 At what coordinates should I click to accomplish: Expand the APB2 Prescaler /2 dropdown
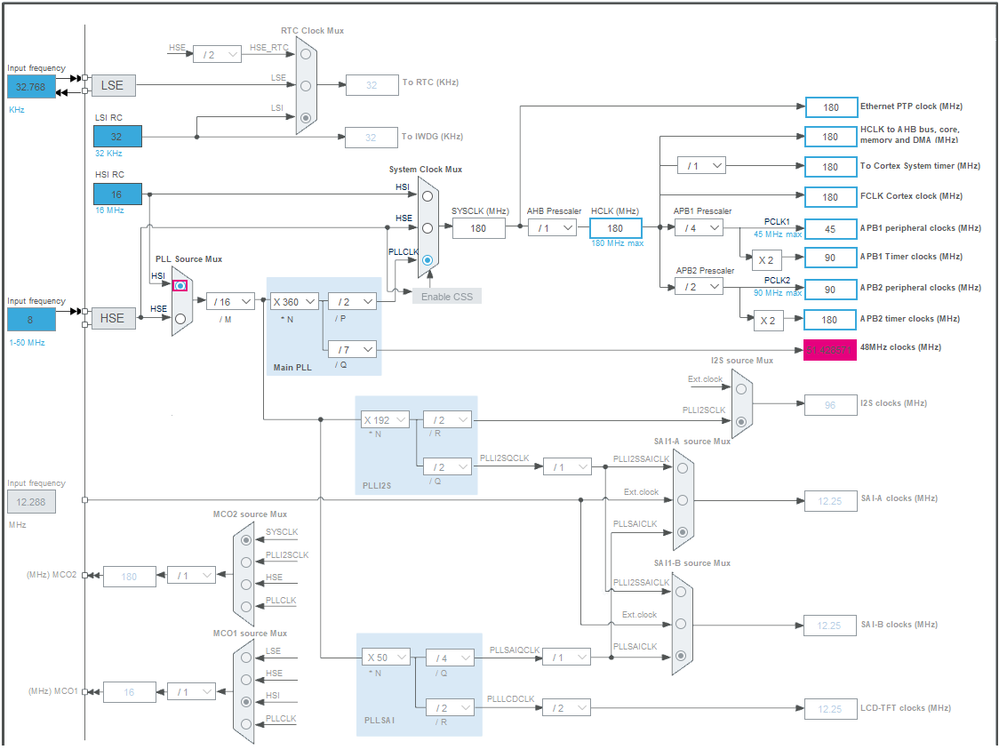[700, 287]
